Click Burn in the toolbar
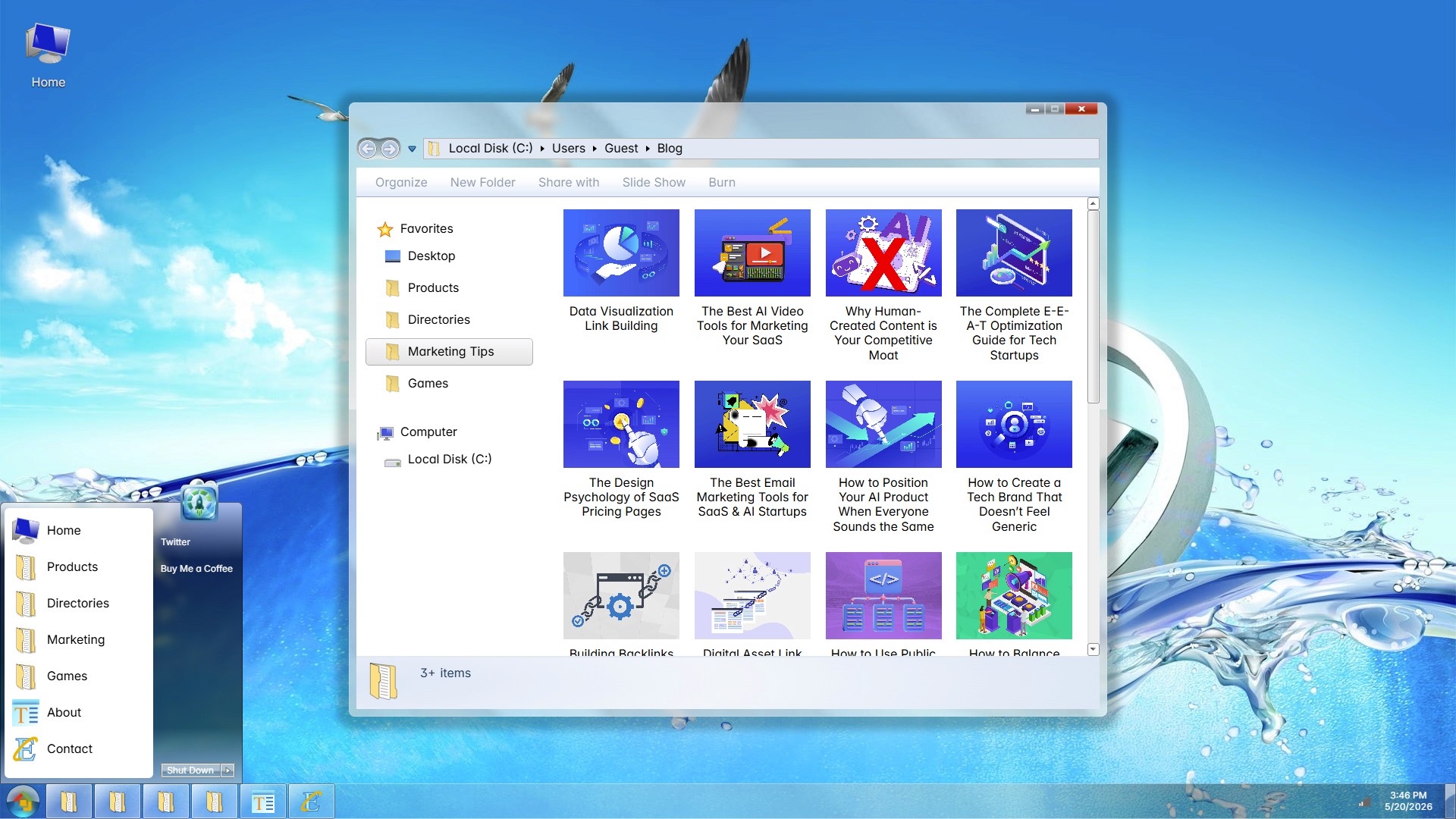This screenshot has width=1456, height=819. [722, 182]
